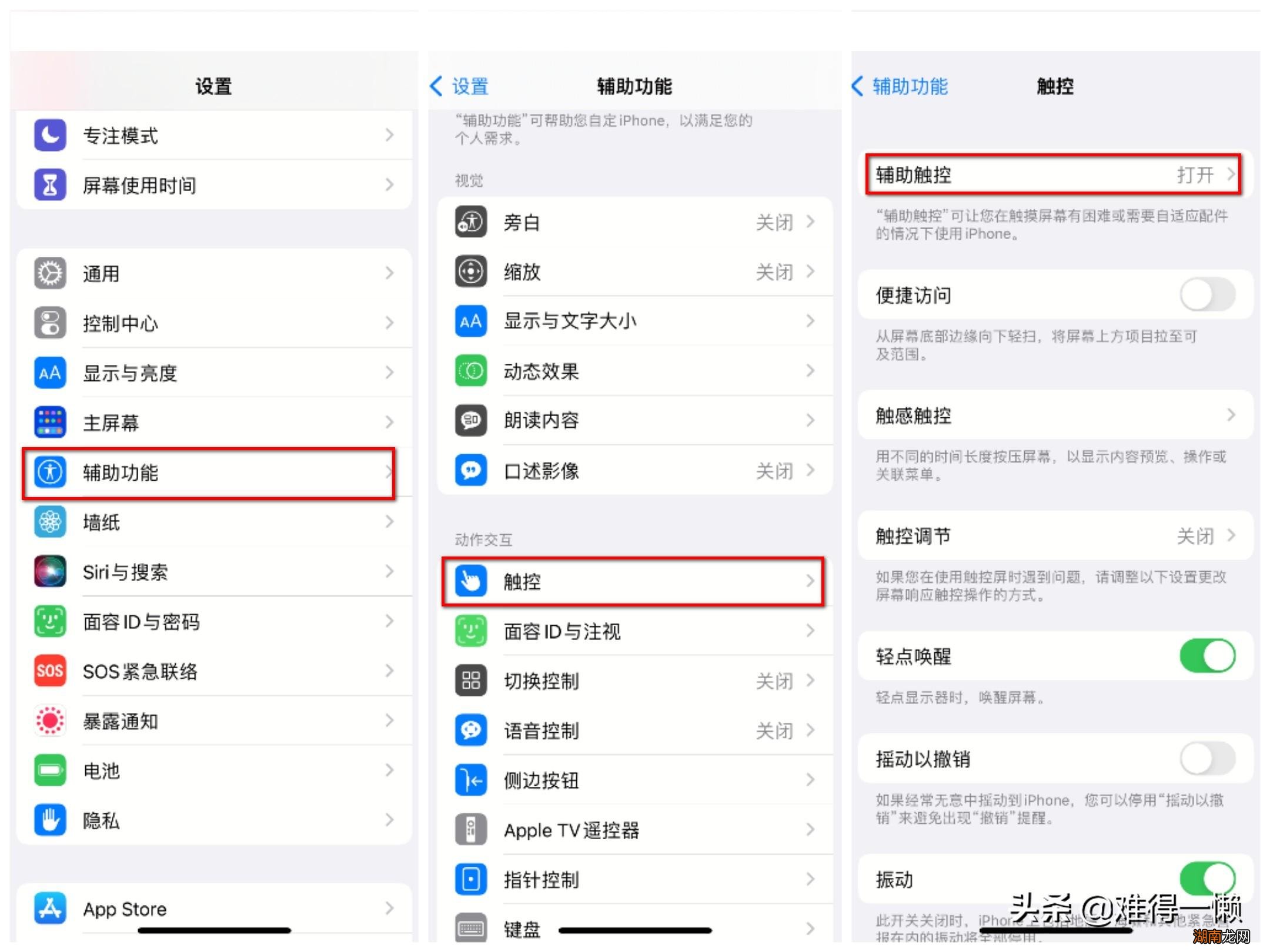The width and height of the screenshot is (1270, 952).
Task: Open 切换控制 via its icon
Action: point(470,681)
